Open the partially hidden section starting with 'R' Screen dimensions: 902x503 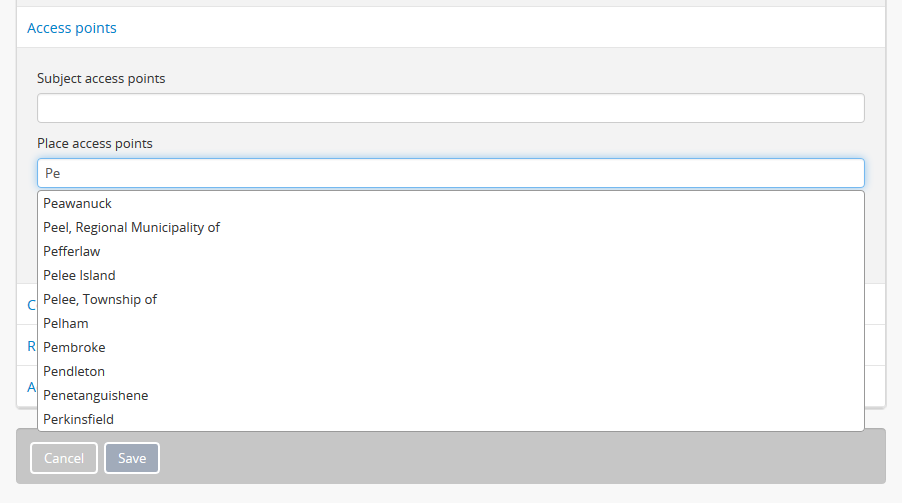click(x=31, y=346)
